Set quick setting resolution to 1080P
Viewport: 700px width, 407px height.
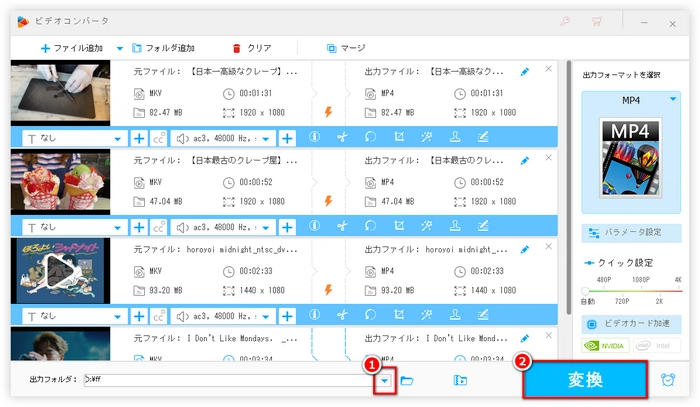tap(641, 280)
